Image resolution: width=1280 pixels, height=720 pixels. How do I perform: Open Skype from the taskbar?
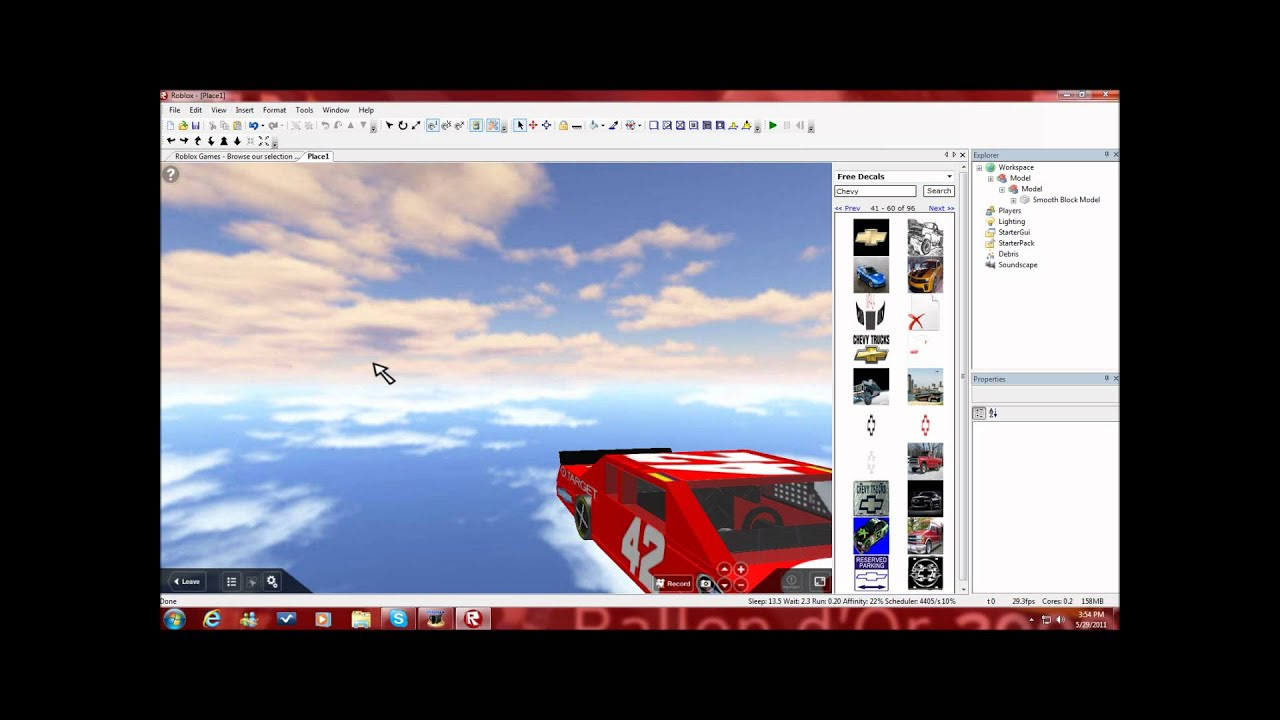[x=398, y=619]
